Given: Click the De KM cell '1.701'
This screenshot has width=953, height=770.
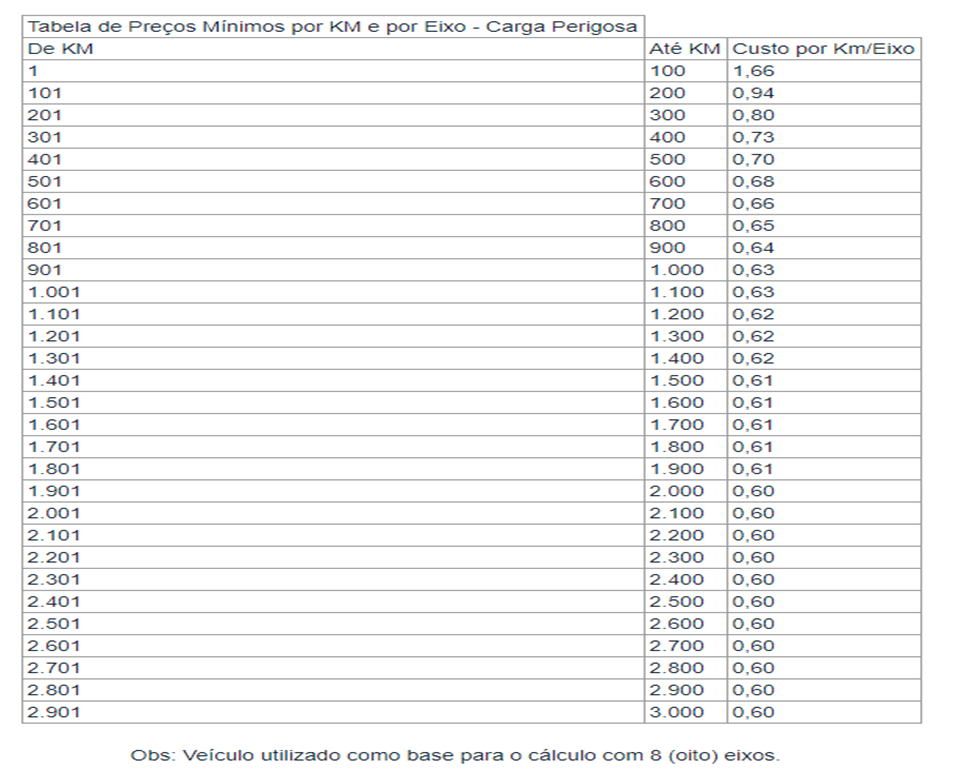Looking at the screenshot, I should point(333,447).
